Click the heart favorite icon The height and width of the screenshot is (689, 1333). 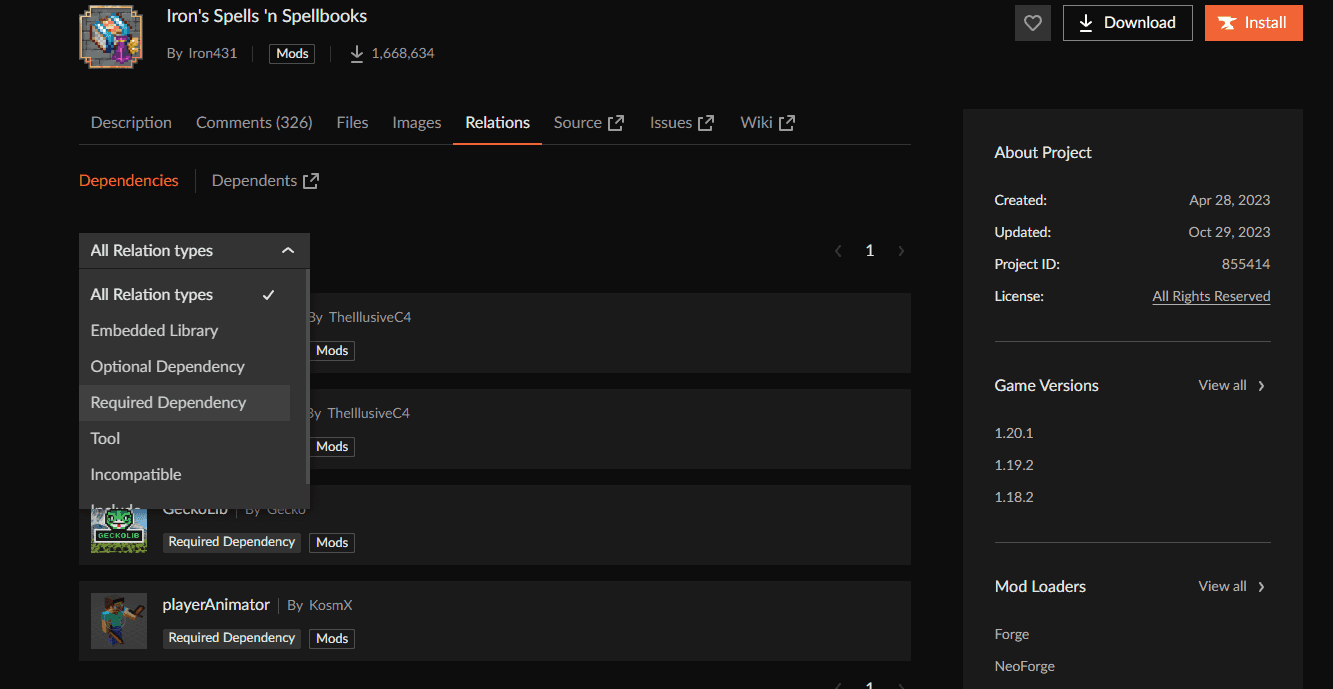(1032, 23)
